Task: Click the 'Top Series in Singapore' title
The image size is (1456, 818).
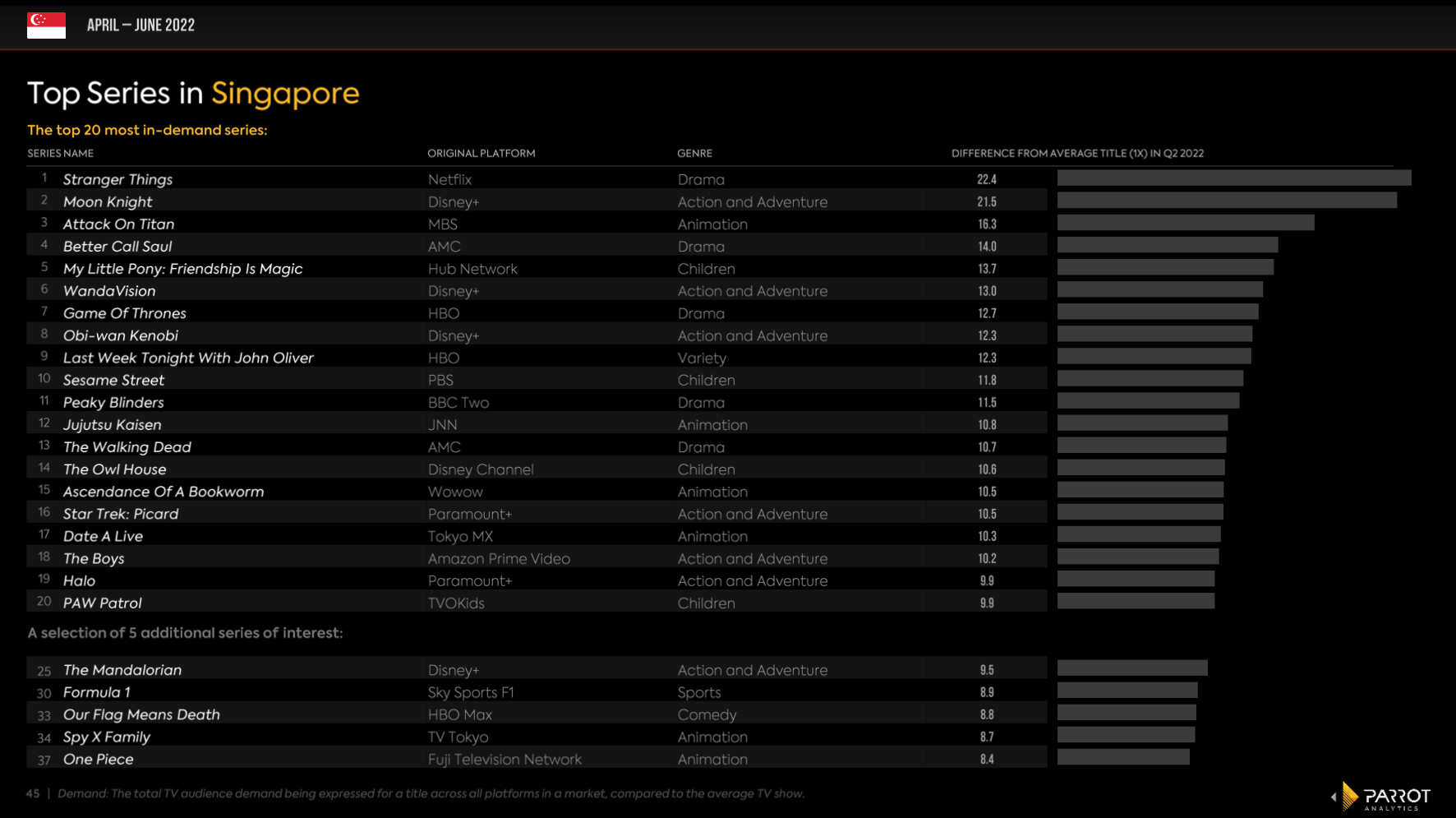Action: pyautogui.click(x=193, y=94)
